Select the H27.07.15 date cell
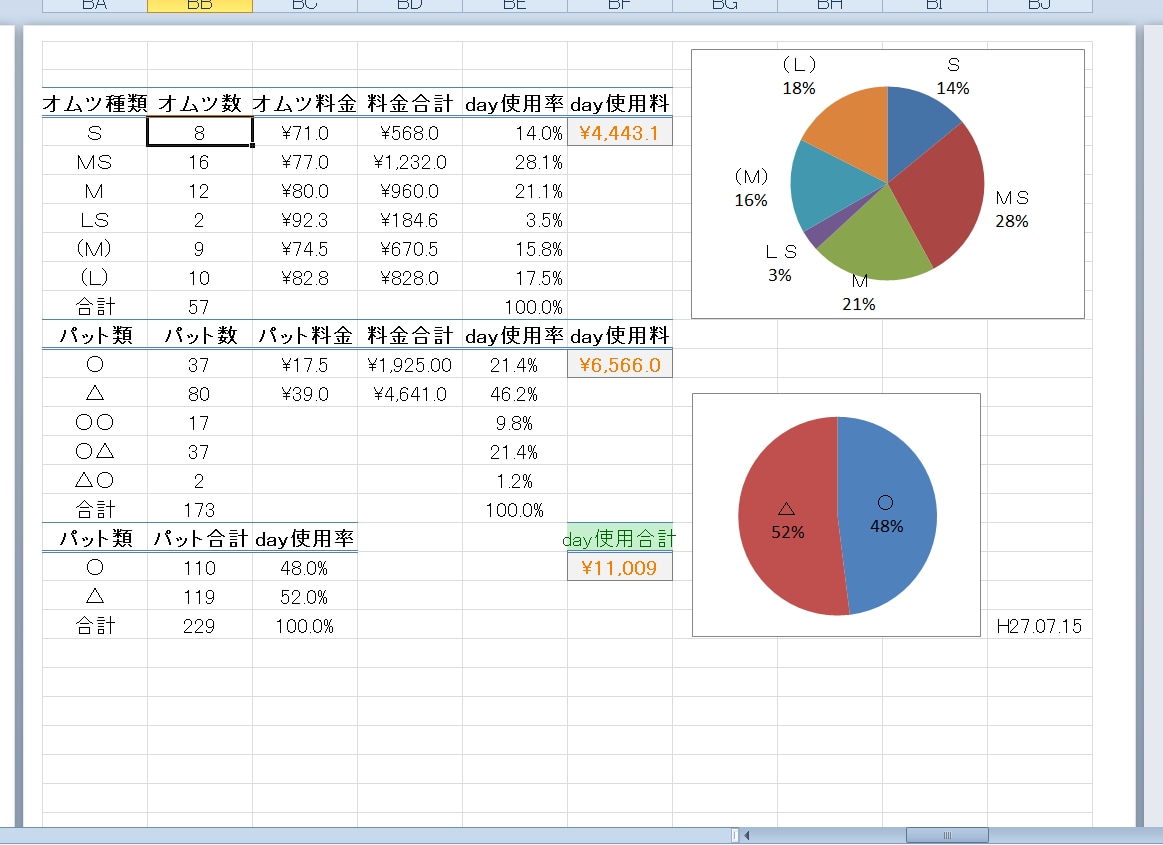Screen dimensions: 1163x845 point(1039,625)
